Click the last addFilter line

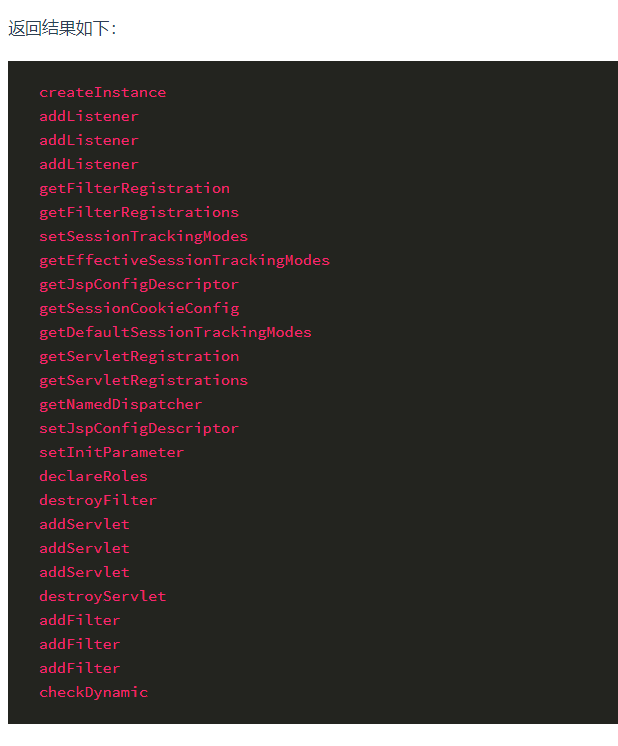(x=79, y=669)
